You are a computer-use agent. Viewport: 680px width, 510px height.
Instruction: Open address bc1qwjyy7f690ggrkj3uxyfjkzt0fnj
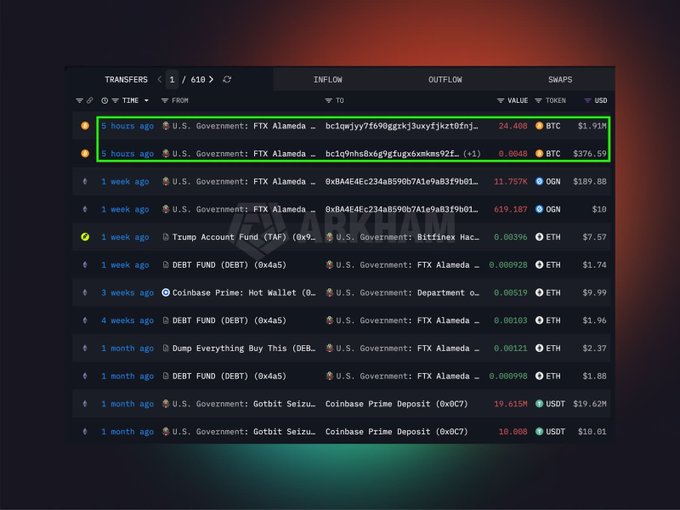[x=402, y=126]
